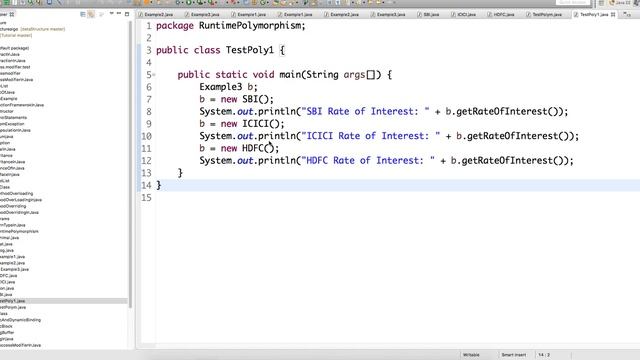Select the MethodOverloading package in the tree

(x=17, y=193)
